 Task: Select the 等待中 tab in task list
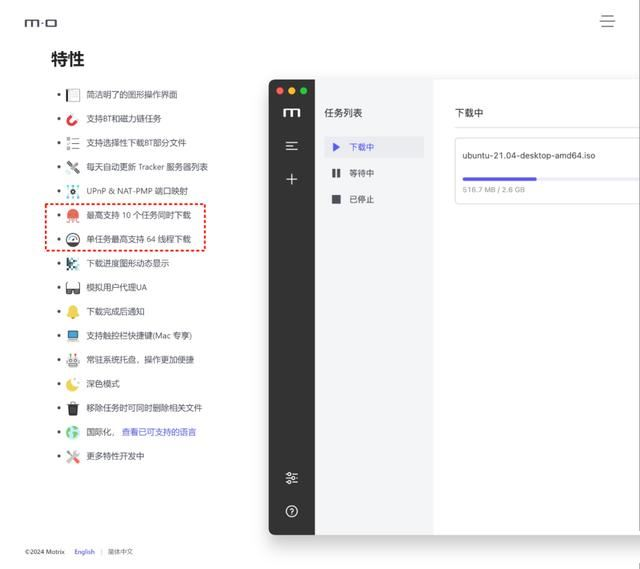360,173
